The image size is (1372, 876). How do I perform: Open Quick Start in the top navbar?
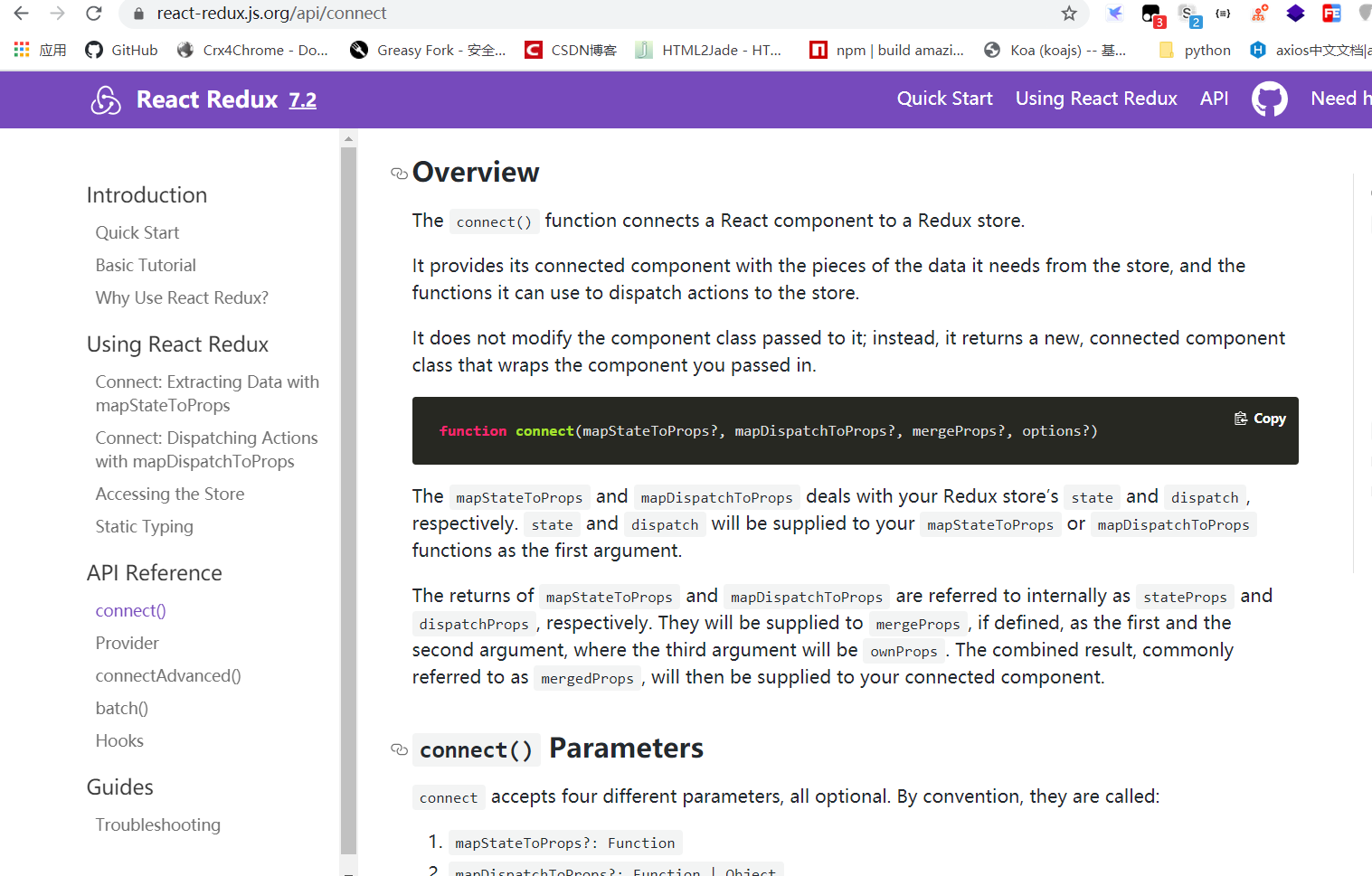(944, 99)
